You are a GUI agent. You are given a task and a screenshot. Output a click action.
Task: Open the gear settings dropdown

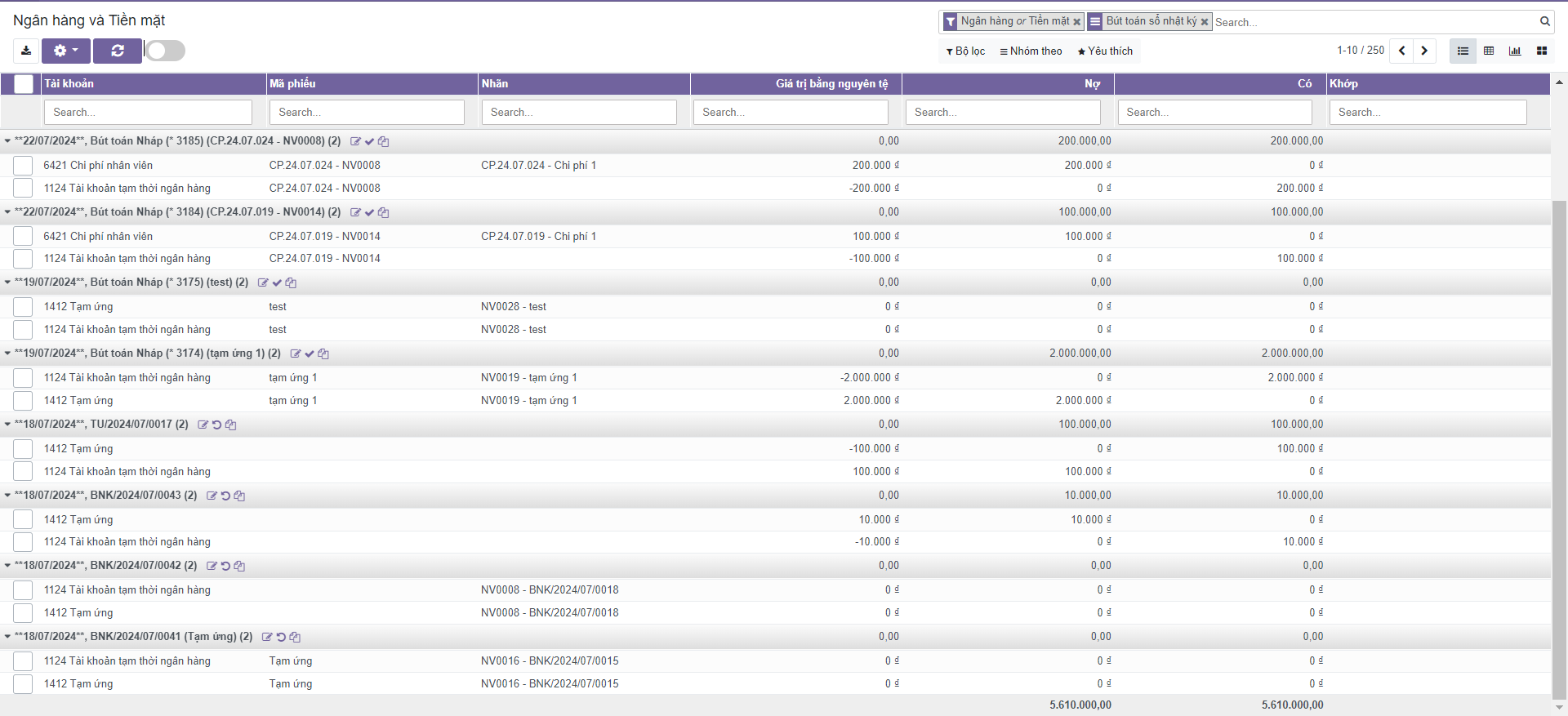pyautogui.click(x=66, y=51)
